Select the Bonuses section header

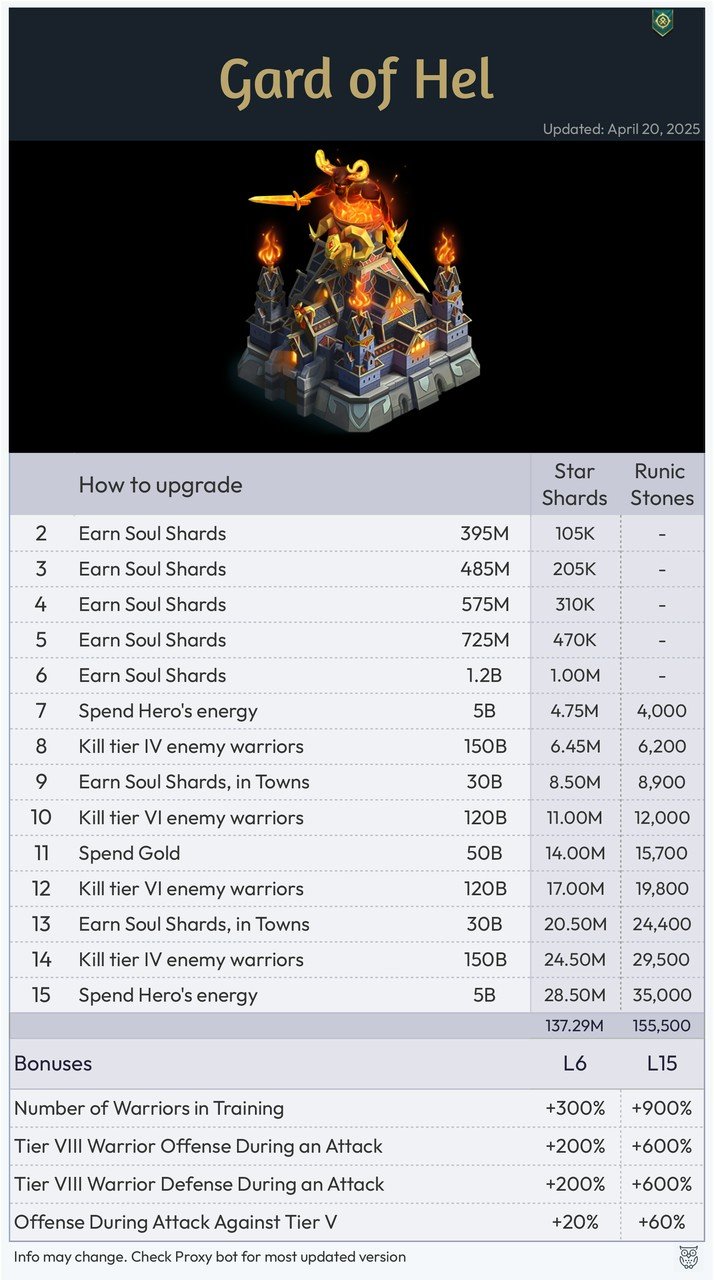pyautogui.click(x=53, y=1063)
